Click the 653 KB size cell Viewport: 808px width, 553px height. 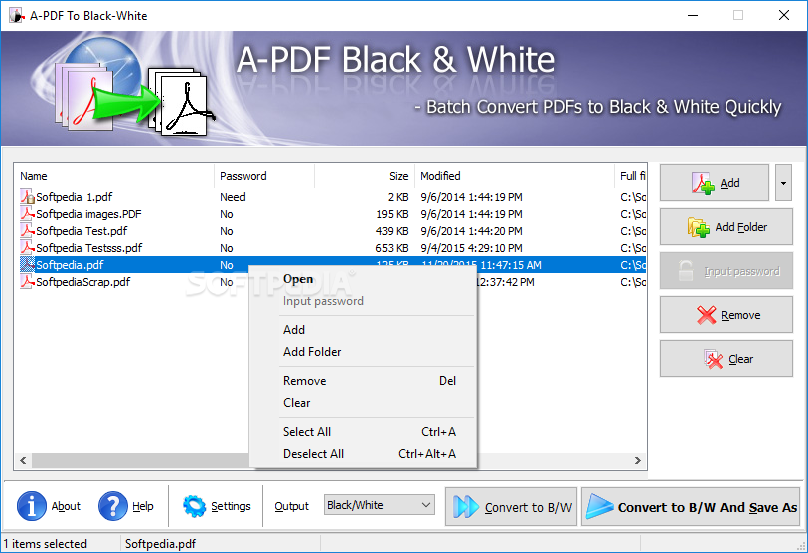click(x=393, y=248)
